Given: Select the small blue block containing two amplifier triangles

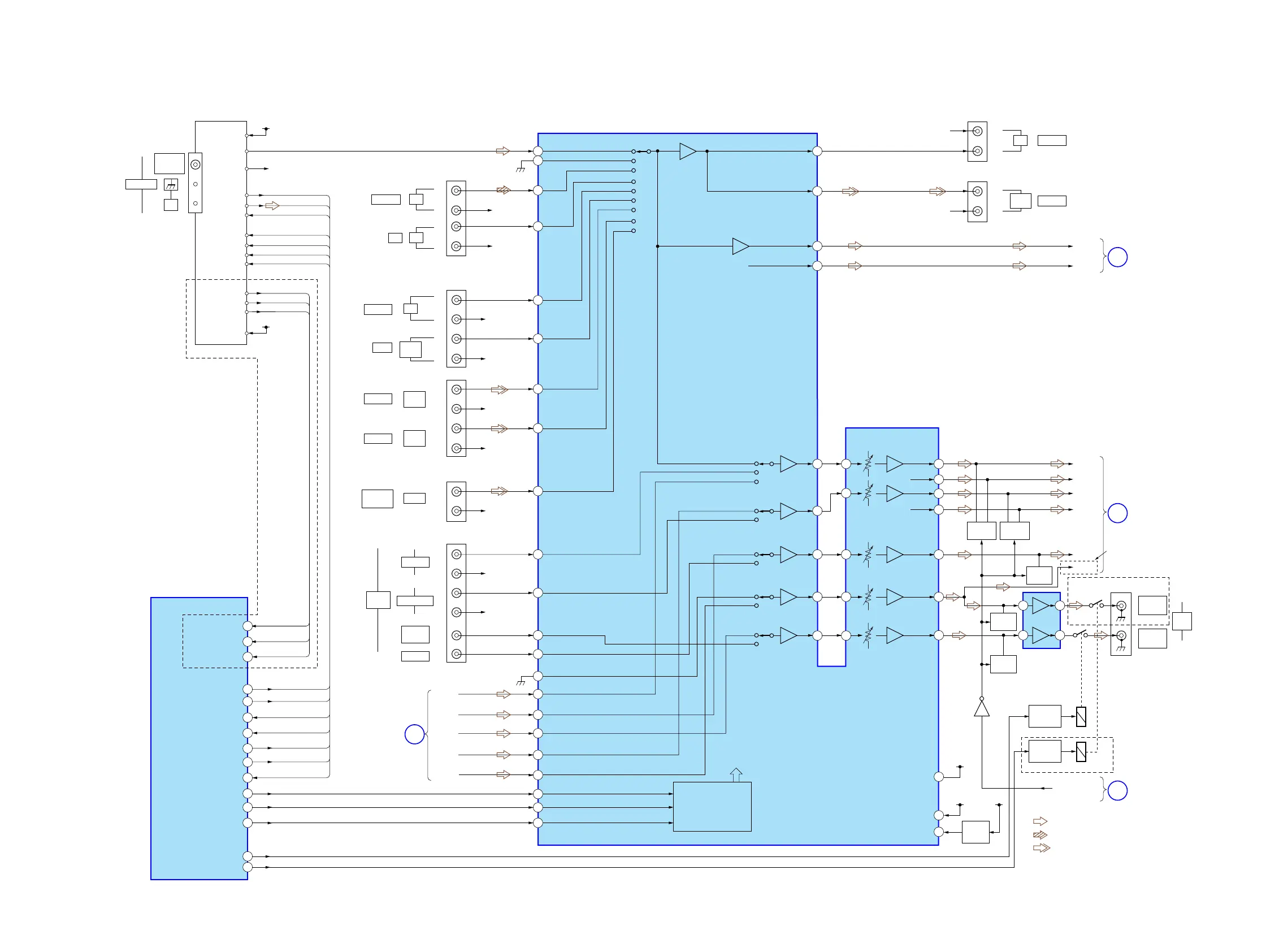Looking at the screenshot, I should point(1041,621).
